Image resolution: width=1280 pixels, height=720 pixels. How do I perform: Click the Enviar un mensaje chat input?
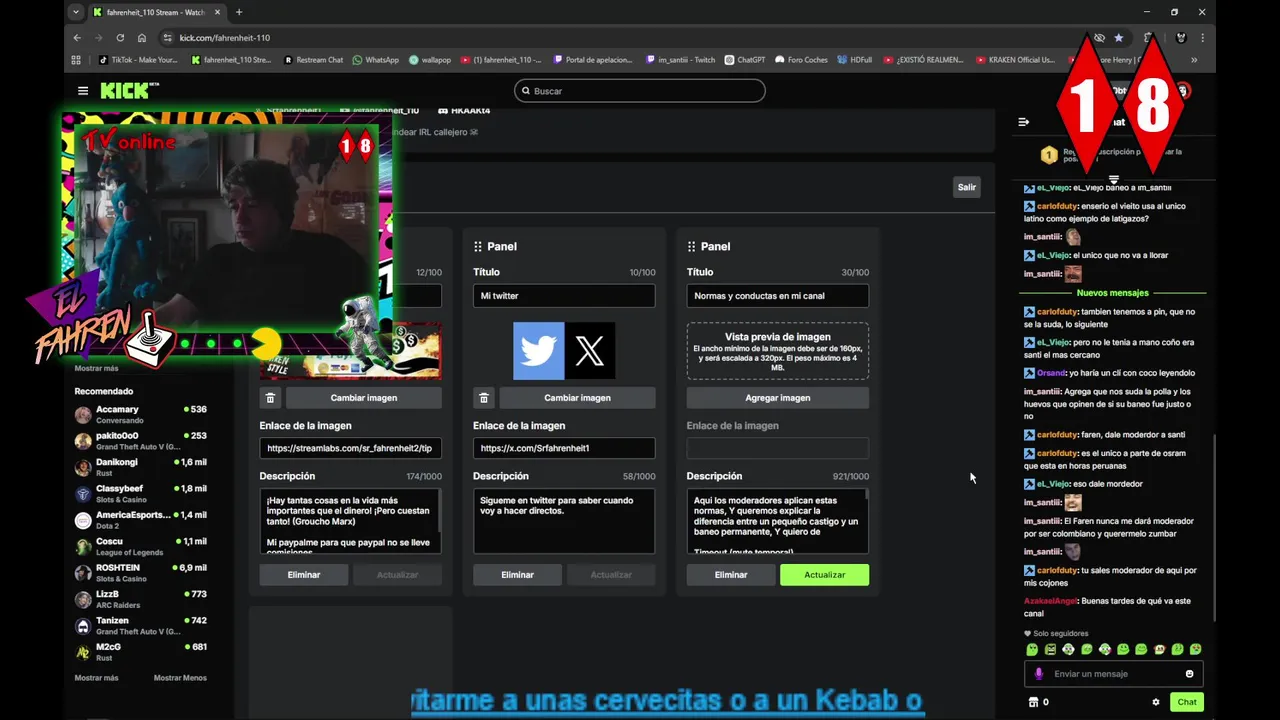[x=1113, y=674]
